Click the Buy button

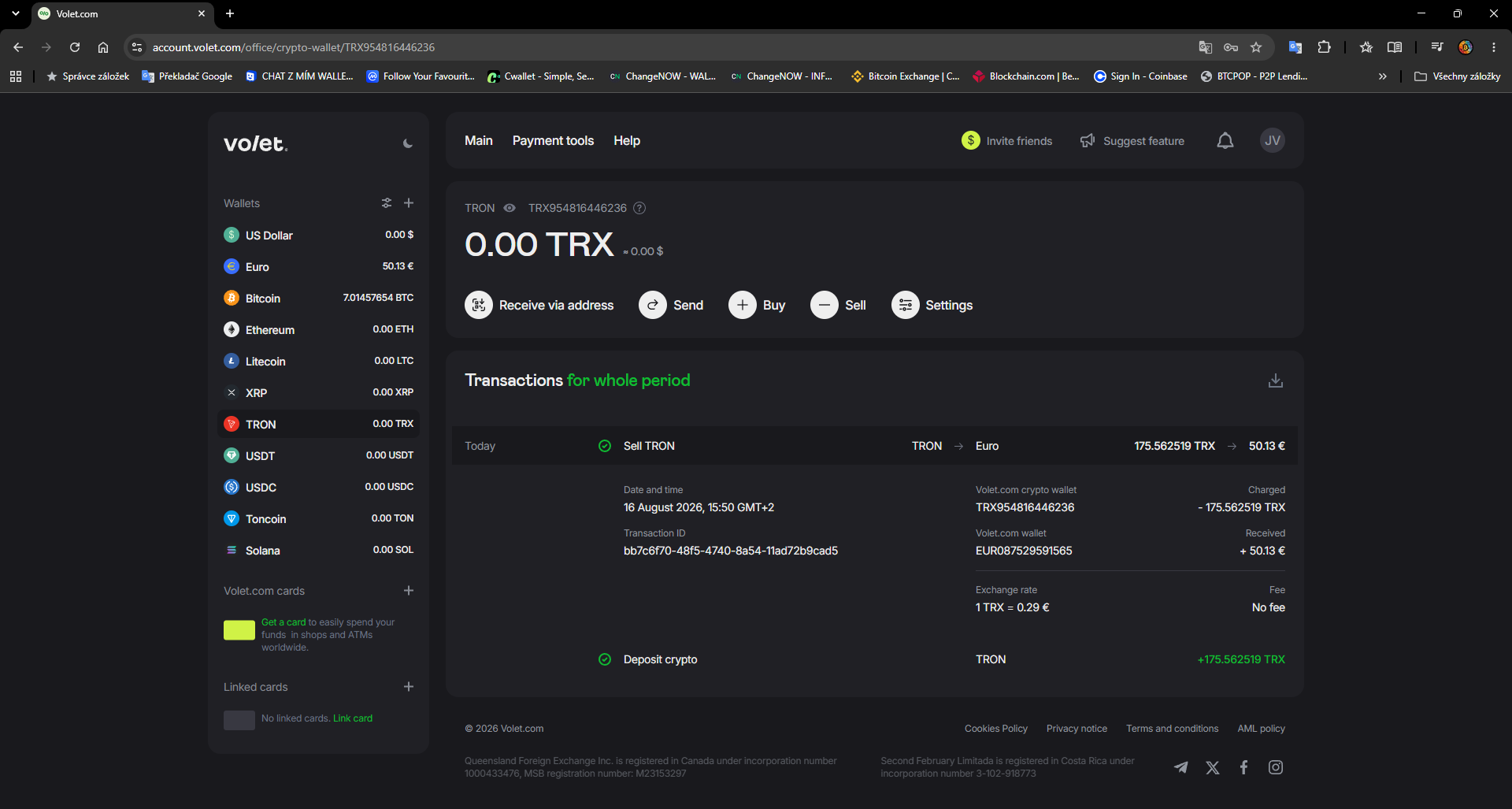(757, 305)
